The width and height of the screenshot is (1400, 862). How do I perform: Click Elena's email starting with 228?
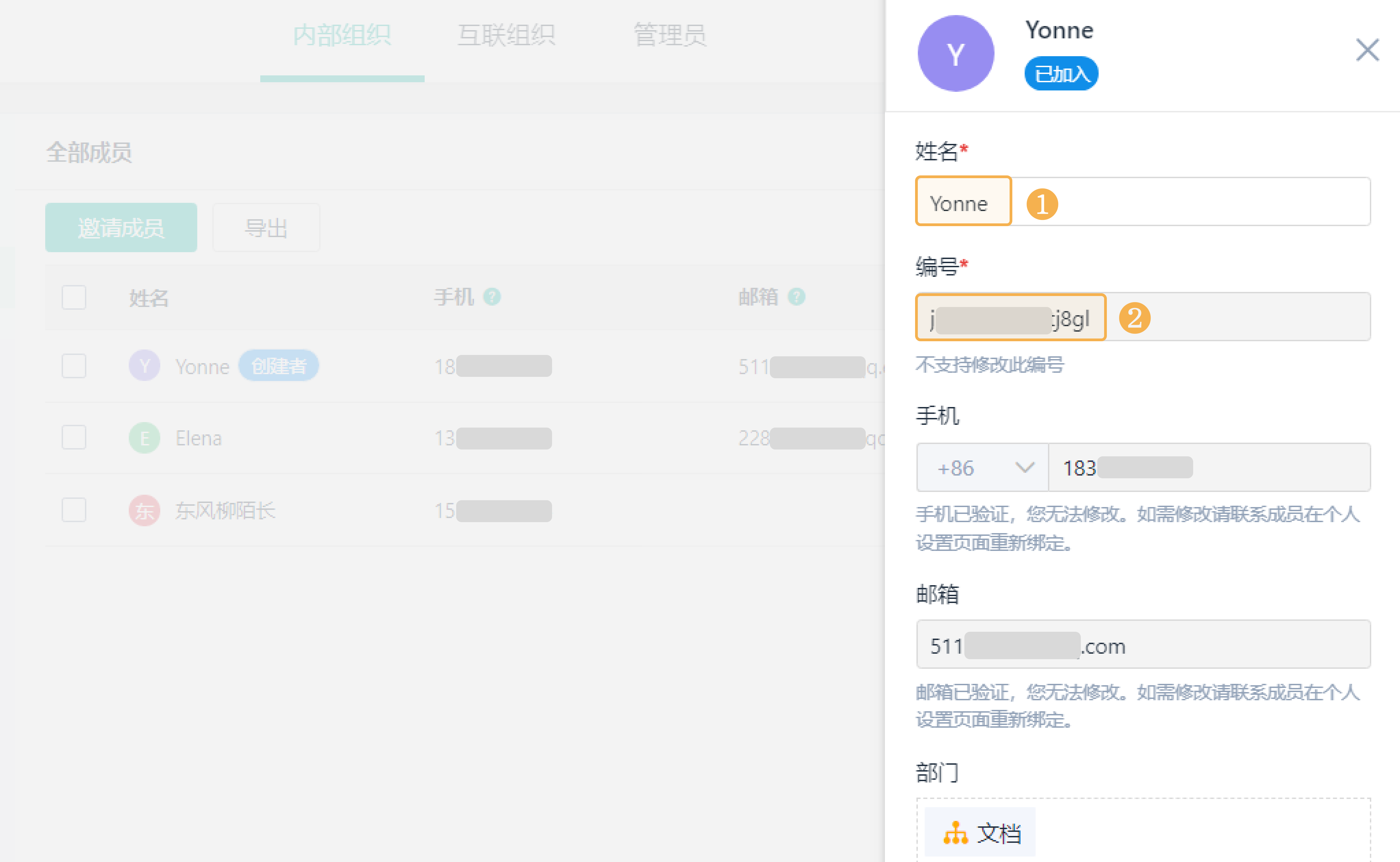[811, 438]
